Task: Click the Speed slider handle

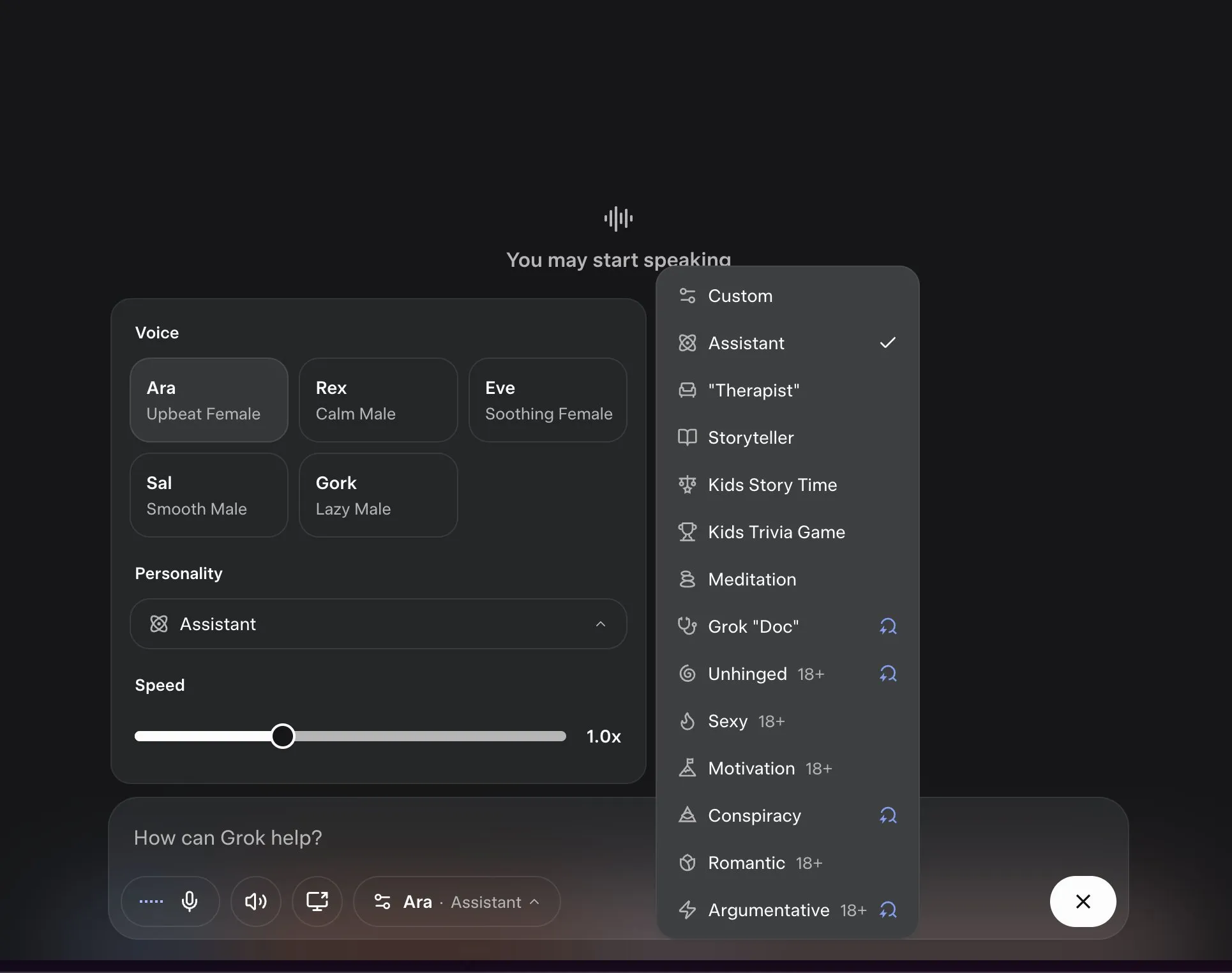Action: pyautogui.click(x=282, y=736)
